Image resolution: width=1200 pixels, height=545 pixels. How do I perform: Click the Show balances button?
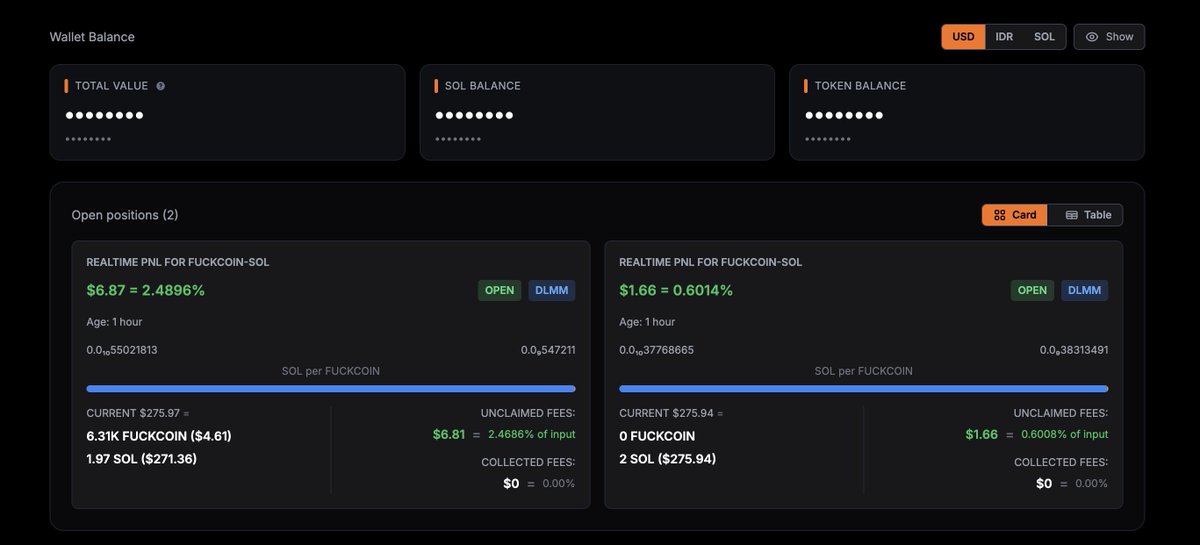point(1109,37)
